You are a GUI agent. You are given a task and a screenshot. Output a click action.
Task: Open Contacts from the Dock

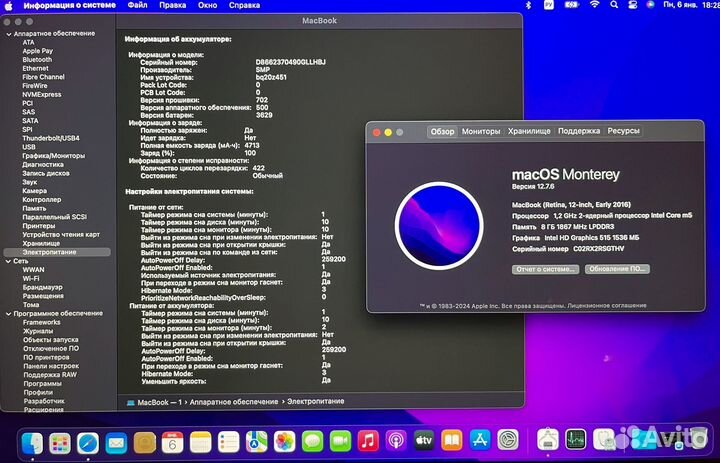[x=145, y=442]
